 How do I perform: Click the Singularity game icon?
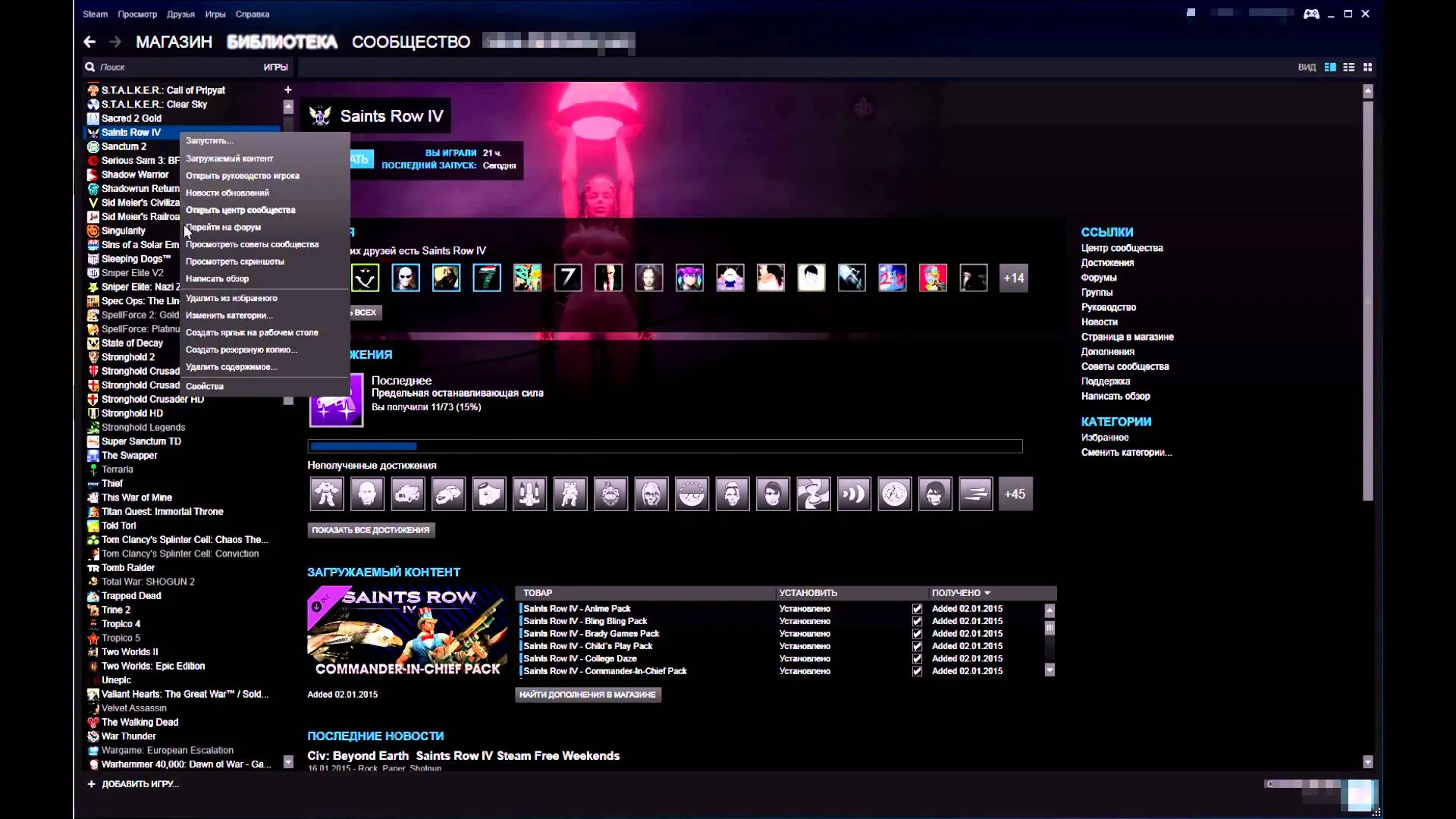point(93,231)
